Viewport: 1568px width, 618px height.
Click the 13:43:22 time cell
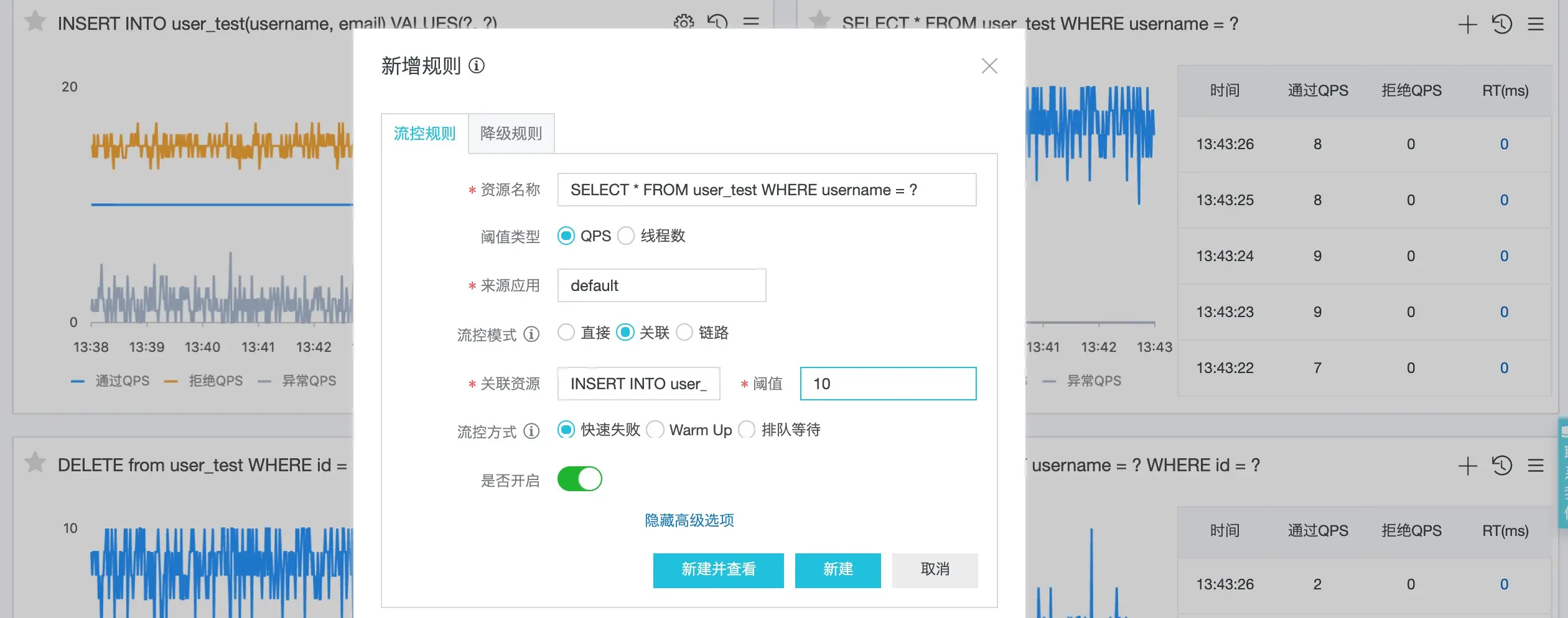pyautogui.click(x=1225, y=368)
